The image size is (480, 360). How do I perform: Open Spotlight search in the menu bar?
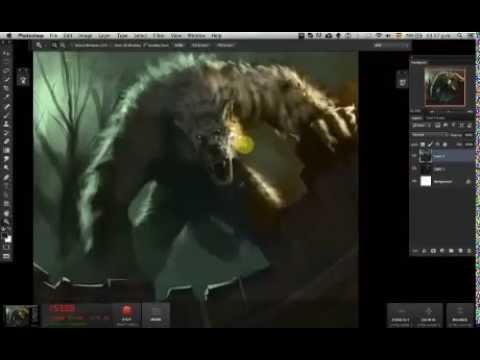(460, 35)
